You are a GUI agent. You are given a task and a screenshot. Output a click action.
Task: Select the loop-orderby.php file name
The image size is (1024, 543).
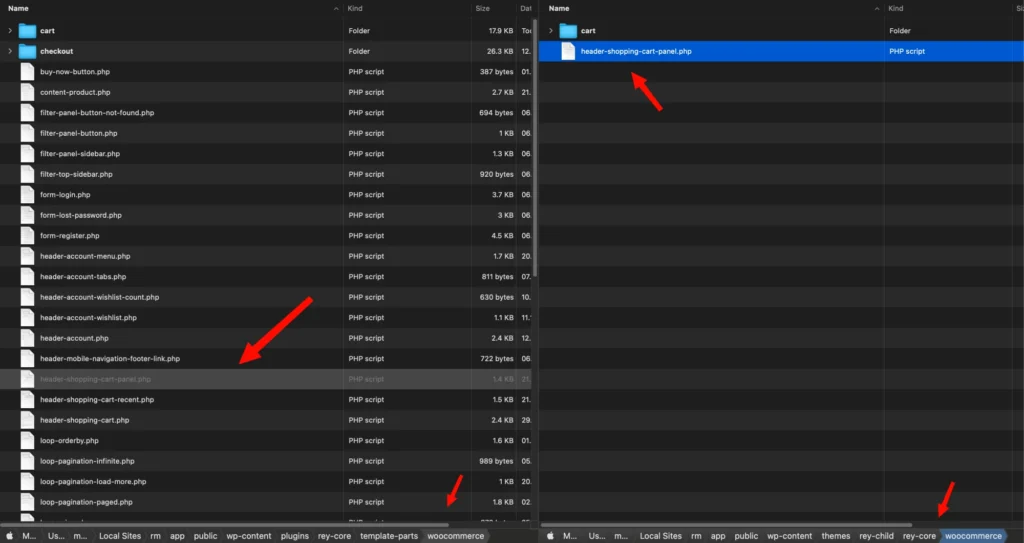(69, 440)
